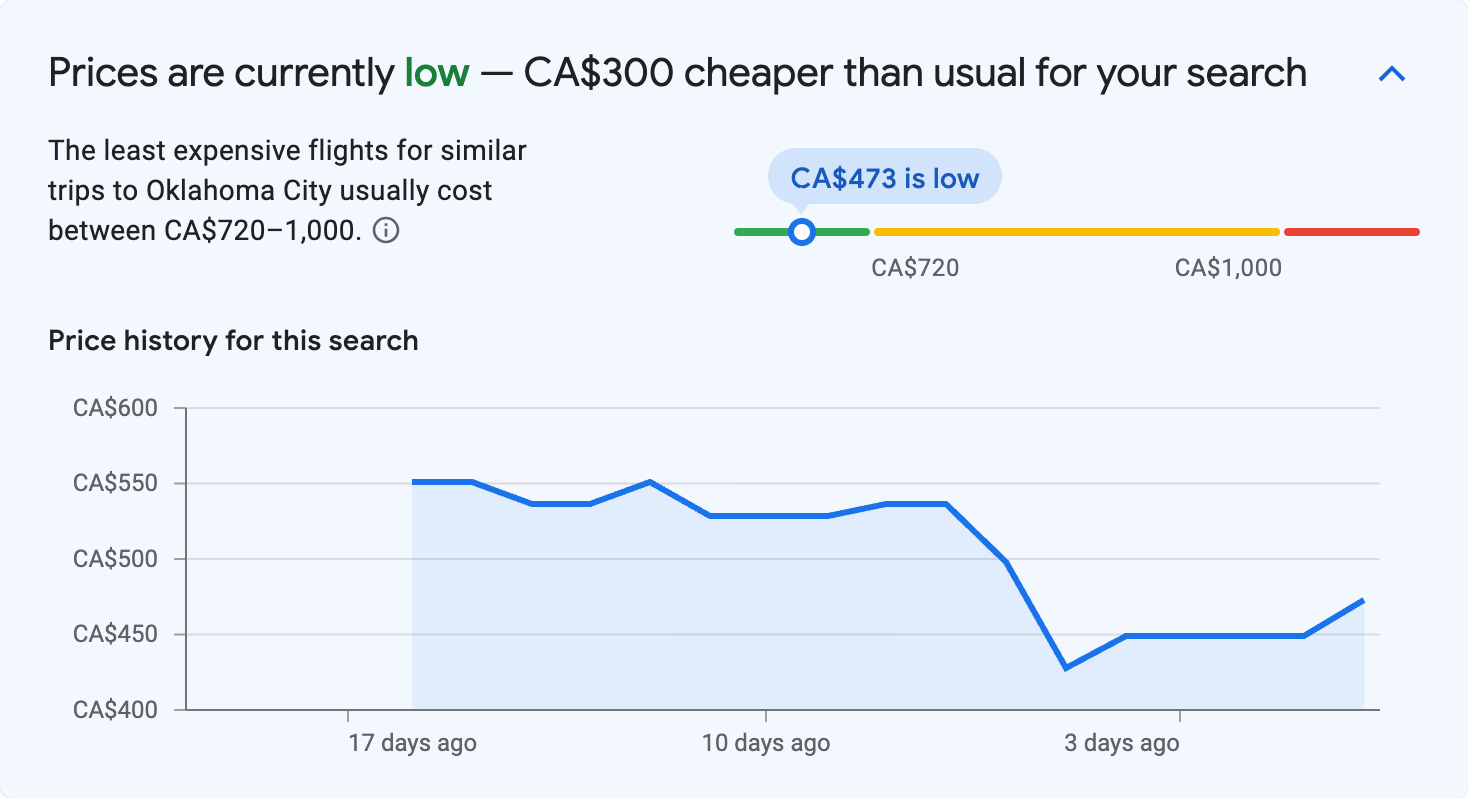Viewport: 1468px width, 798px height.
Task: Click the CA$450 y-axis label
Action: [116, 634]
